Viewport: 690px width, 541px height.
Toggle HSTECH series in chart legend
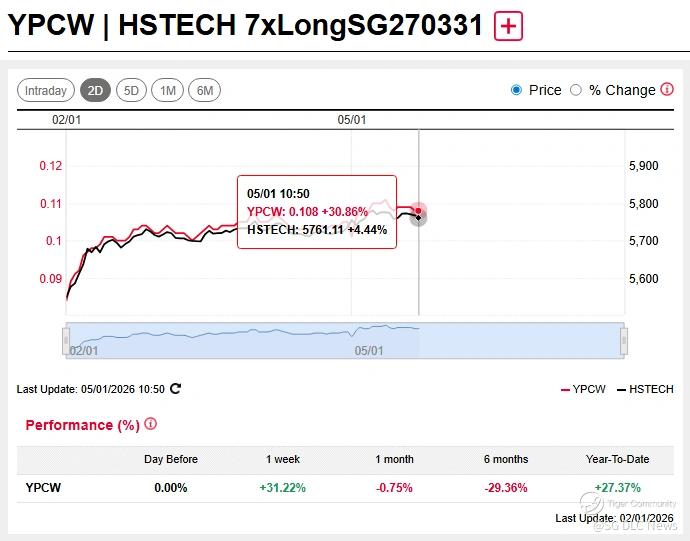[x=645, y=389]
